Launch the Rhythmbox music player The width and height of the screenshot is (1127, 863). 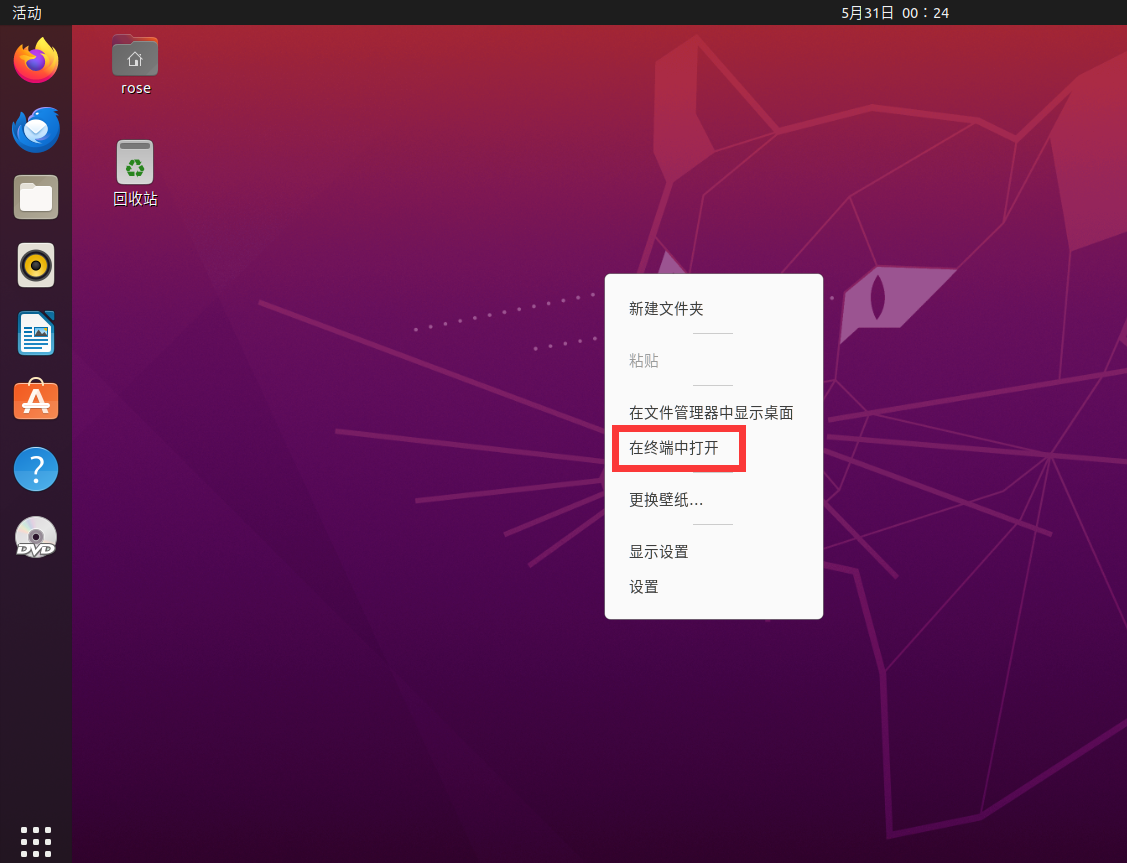point(36,265)
